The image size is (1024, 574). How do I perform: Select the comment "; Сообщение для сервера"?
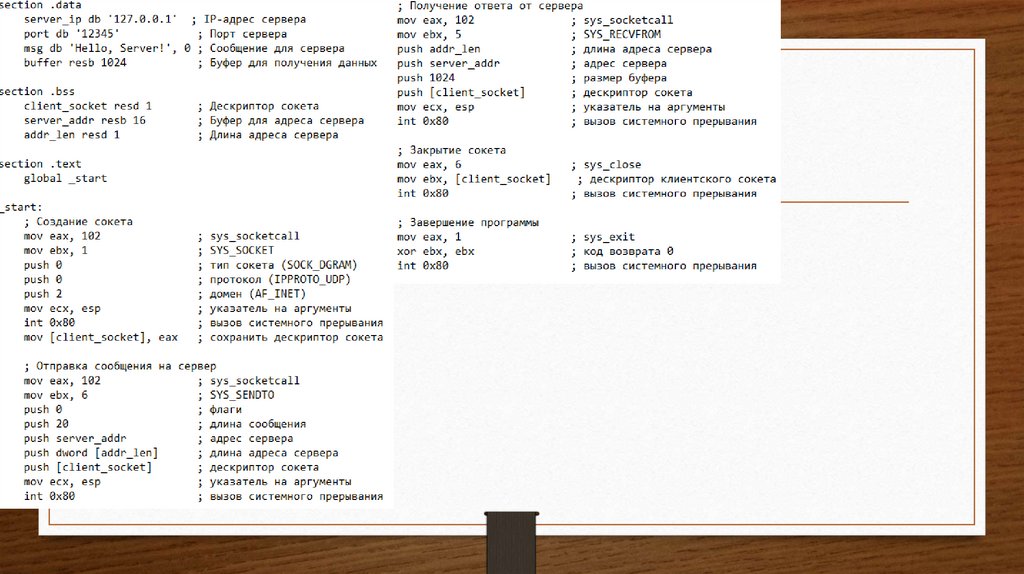click(271, 48)
